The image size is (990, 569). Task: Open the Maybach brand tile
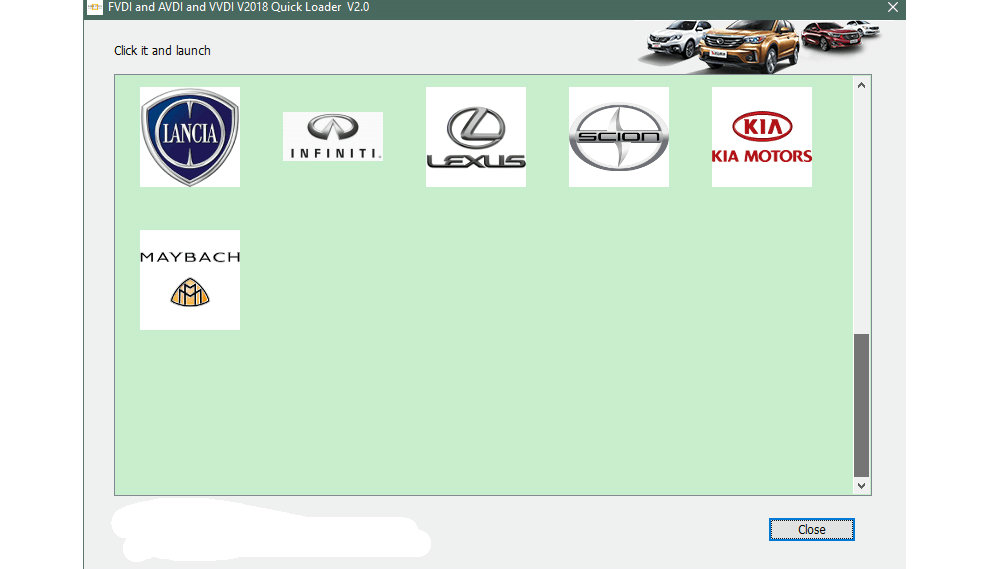pos(189,280)
